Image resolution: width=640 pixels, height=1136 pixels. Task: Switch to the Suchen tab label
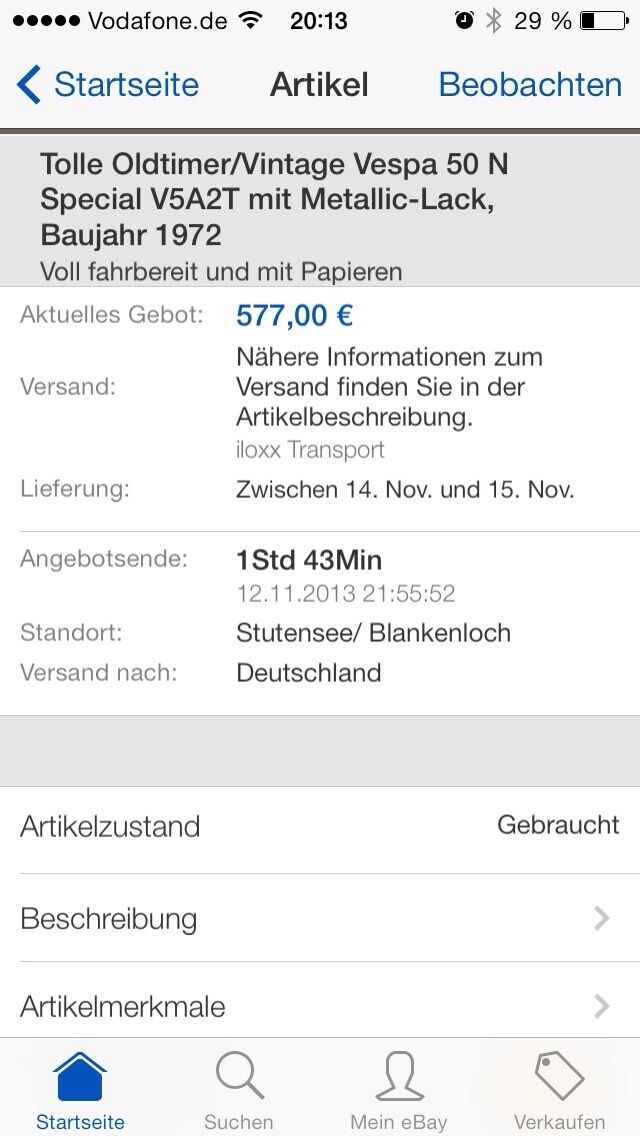pyautogui.click(x=239, y=1122)
